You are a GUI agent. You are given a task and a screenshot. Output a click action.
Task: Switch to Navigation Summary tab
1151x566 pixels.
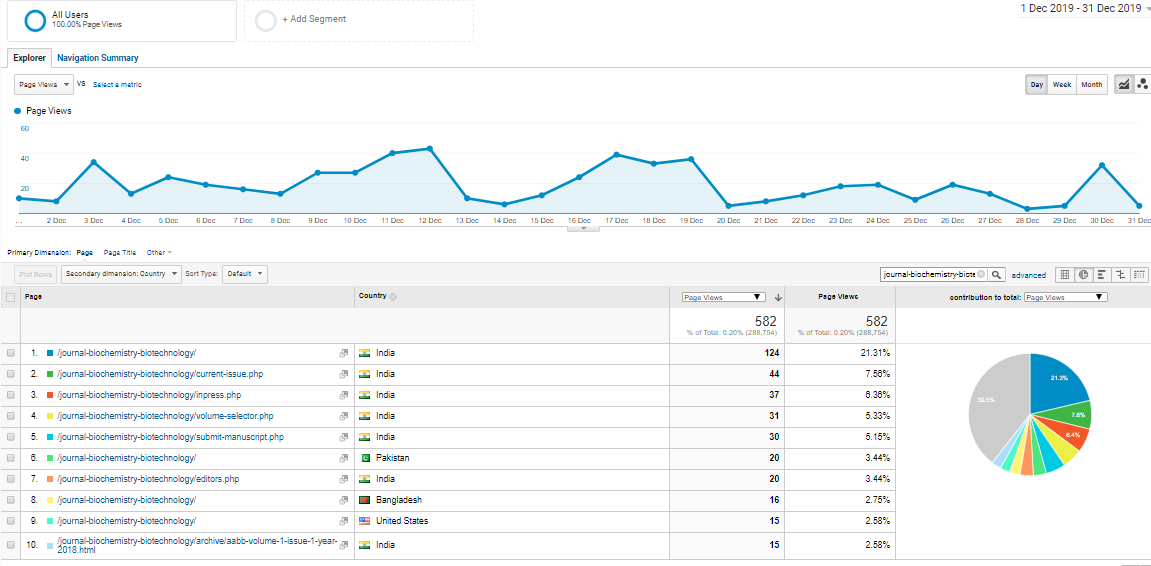pos(98,58)
